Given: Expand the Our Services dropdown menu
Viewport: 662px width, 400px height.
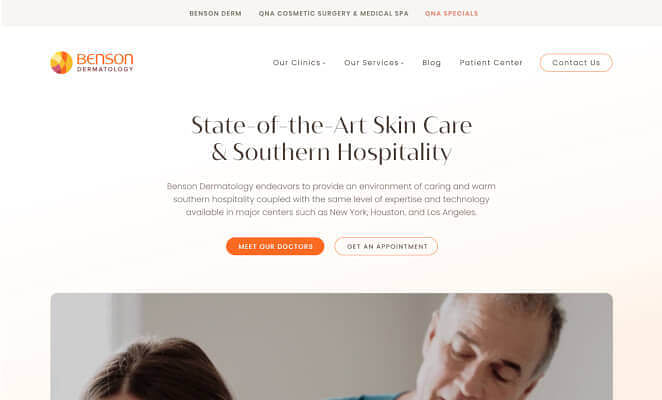Looking at the screenshot, I should [374, 63].
